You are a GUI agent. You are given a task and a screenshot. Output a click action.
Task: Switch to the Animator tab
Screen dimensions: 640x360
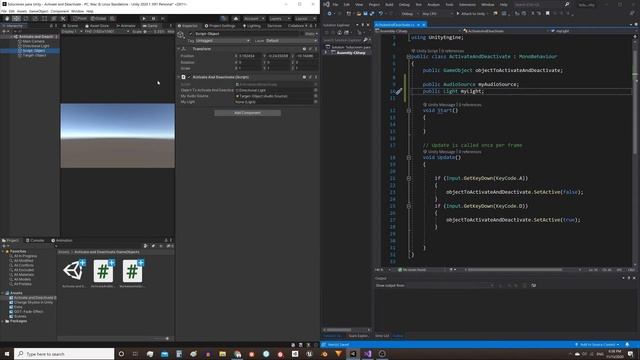pos(126,26)
